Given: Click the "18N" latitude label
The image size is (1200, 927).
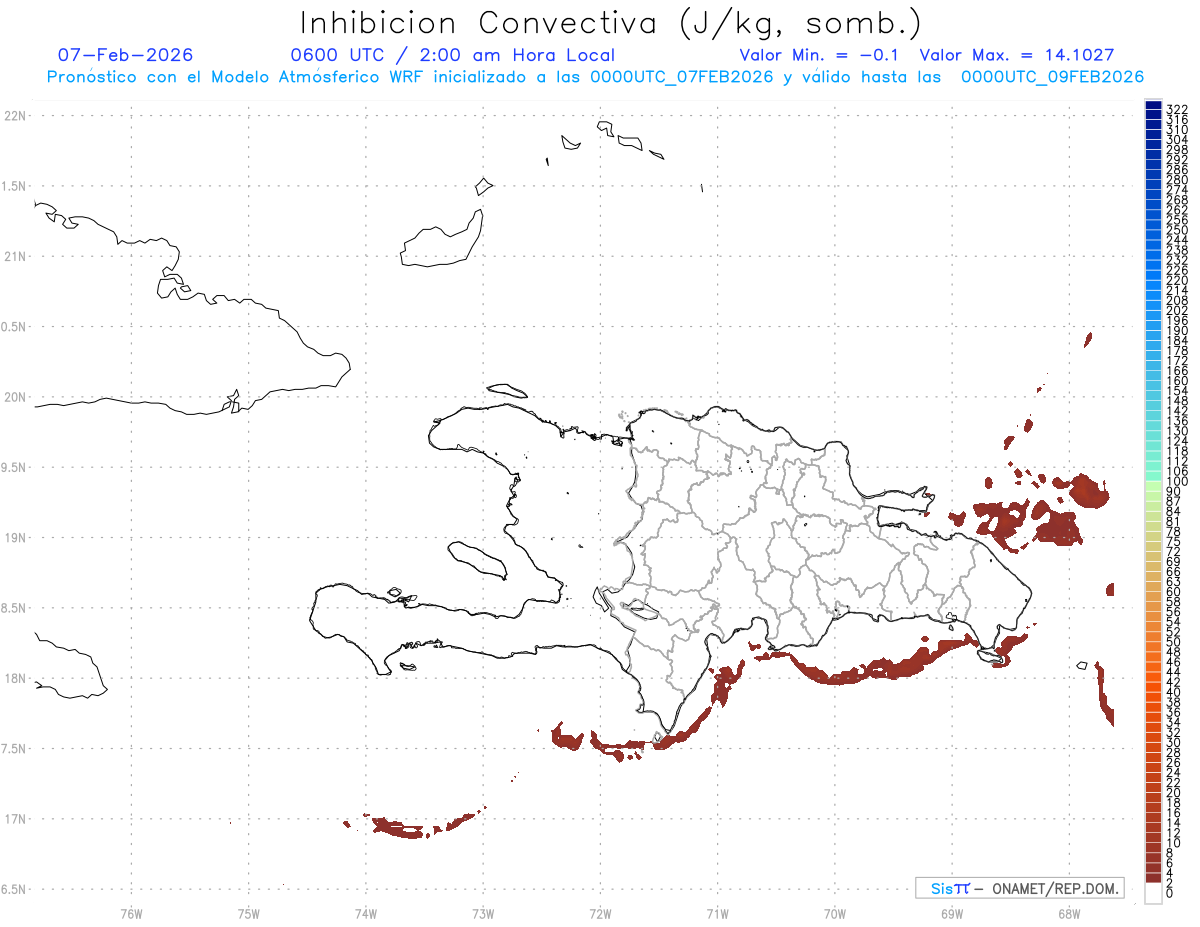Looking at the screenshot, I should point(15,678).
